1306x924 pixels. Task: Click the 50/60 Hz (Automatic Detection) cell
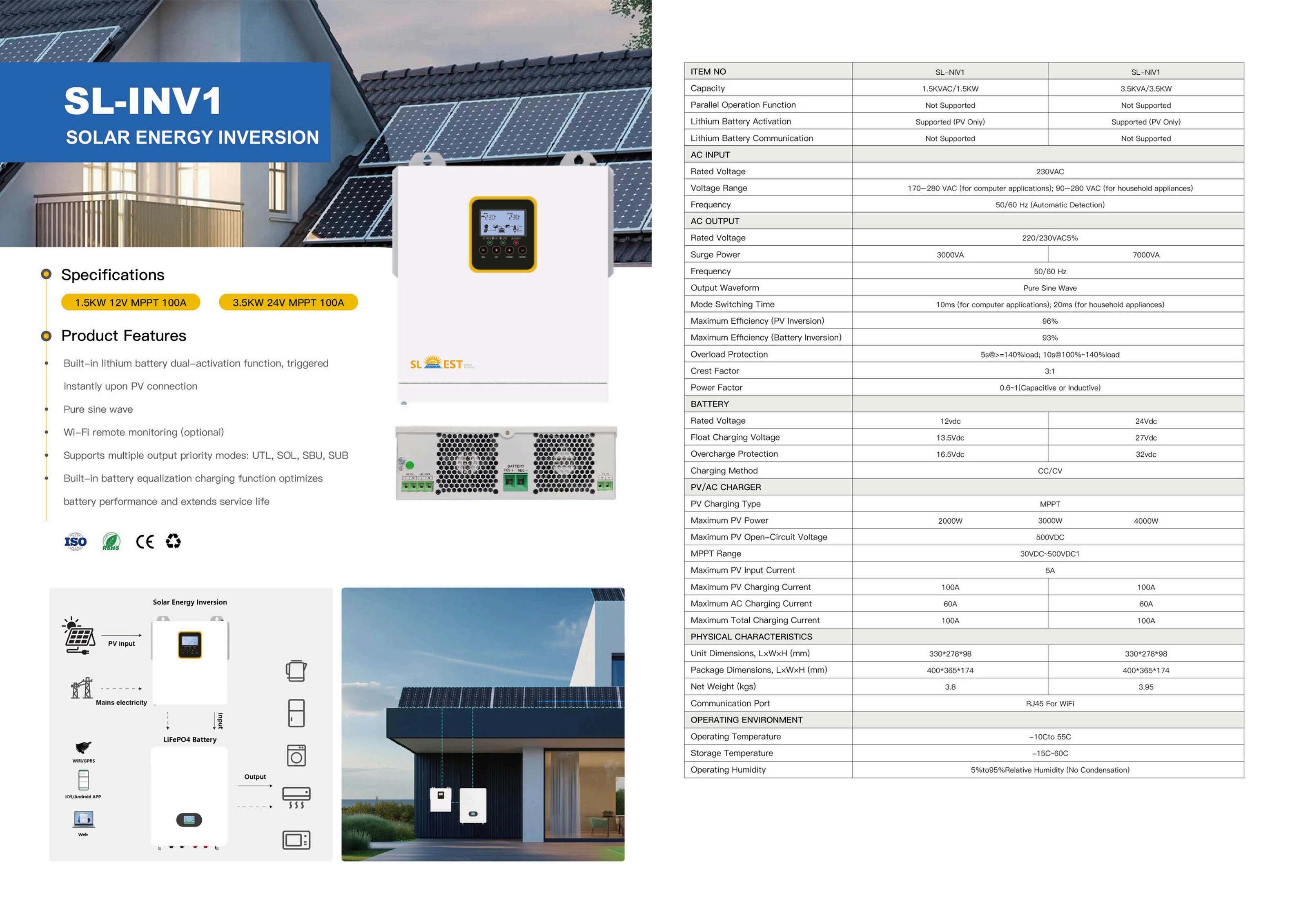point(1048,204)
